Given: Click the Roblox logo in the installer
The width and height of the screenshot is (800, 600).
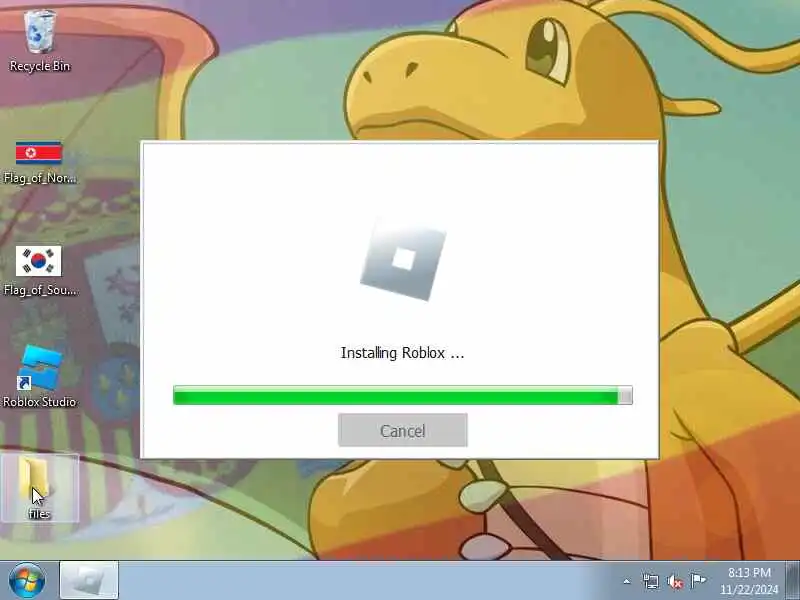Looking at the screenshot, I should click(403, 259).
